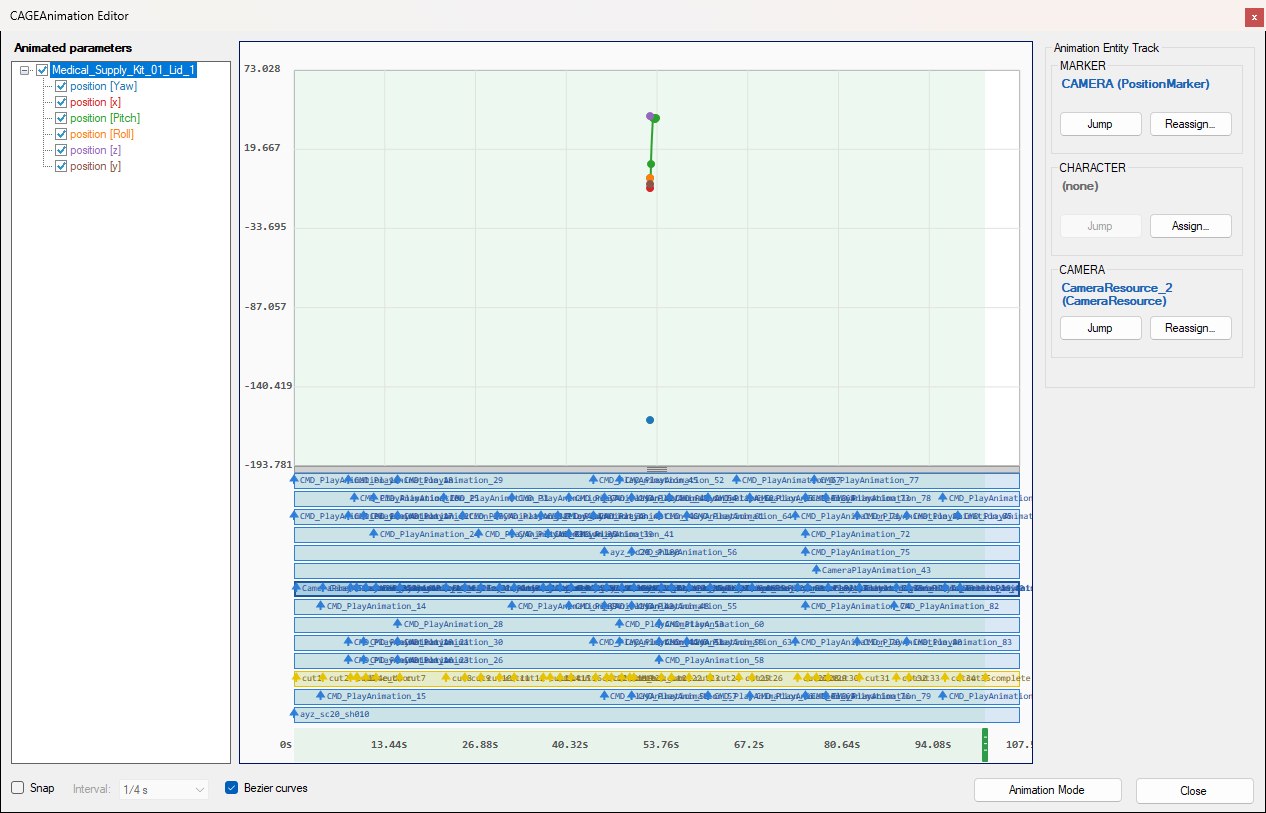Click the 73.028 y-axis value
This screenshot has width=1266, height=813.
coord(262,68)
